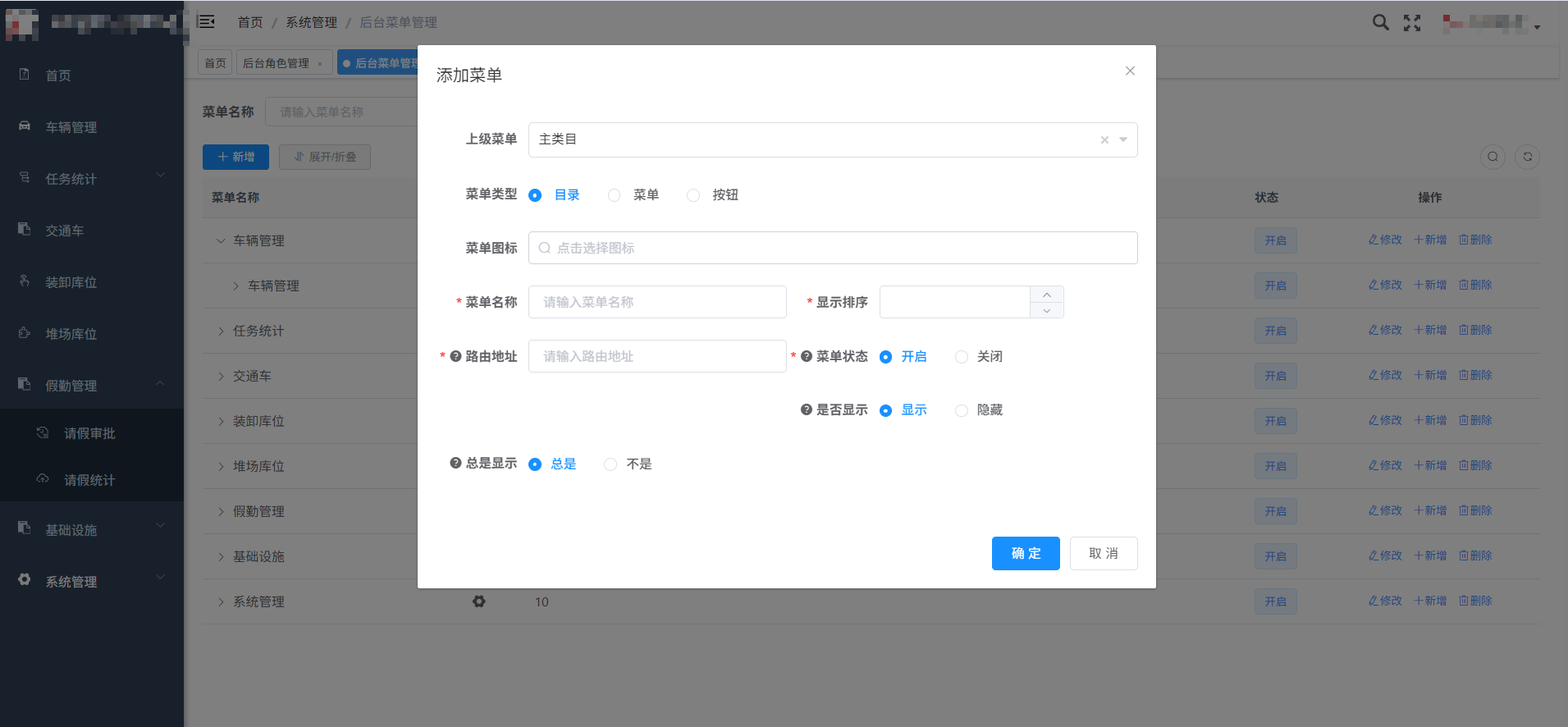Switch to the 首页 page tab
The height and width of the screenshot is (727, 1568).
[x=216, y=62]
